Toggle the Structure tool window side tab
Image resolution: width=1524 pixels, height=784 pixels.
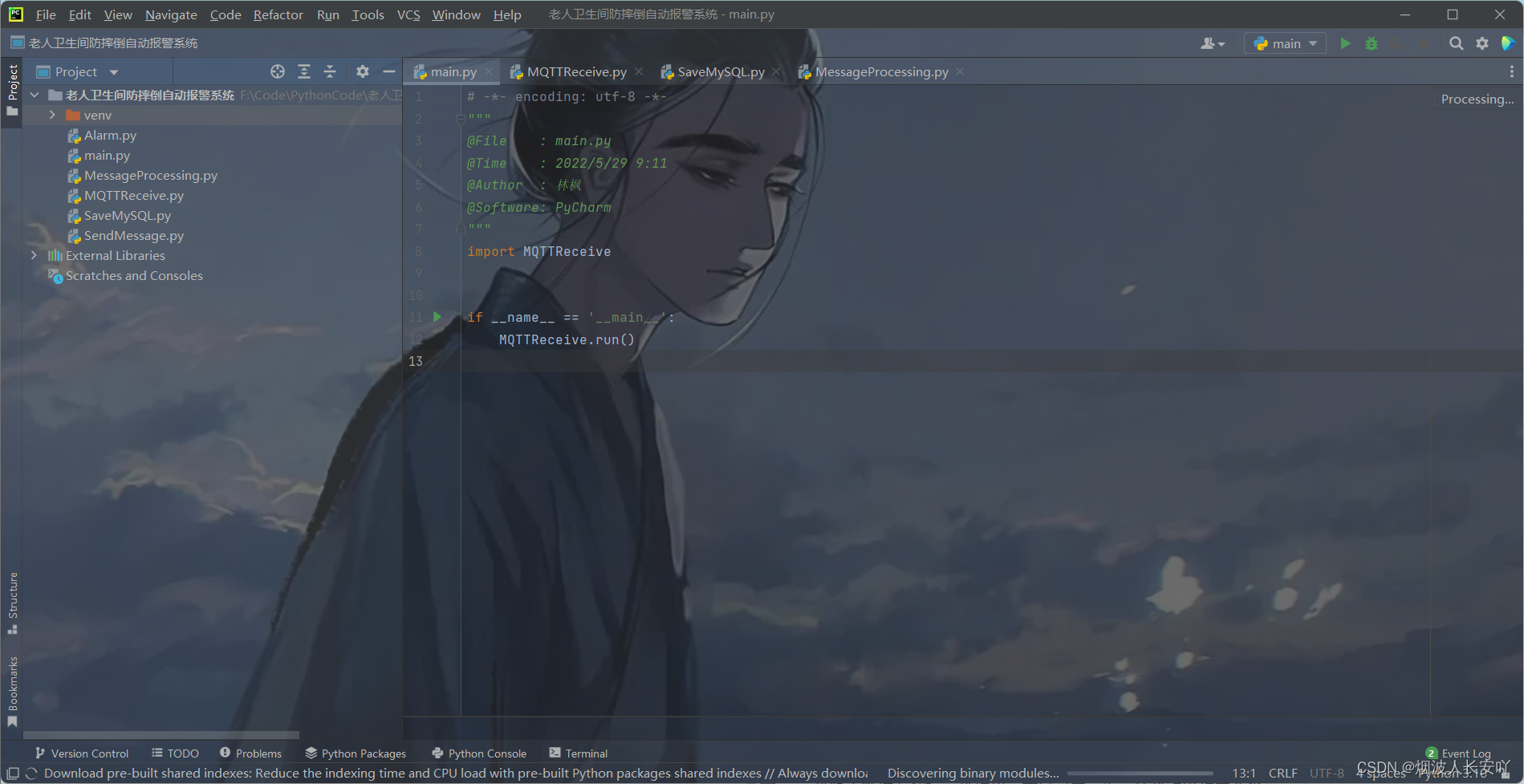(12, 603)
